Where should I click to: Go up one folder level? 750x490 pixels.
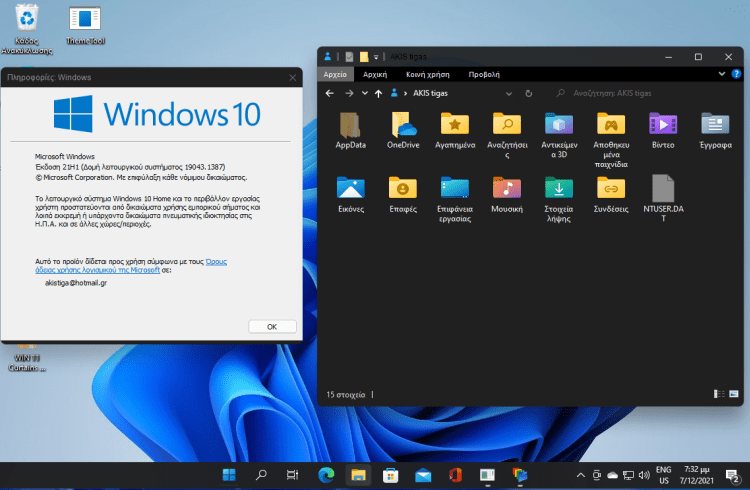(x=378, y=93)
